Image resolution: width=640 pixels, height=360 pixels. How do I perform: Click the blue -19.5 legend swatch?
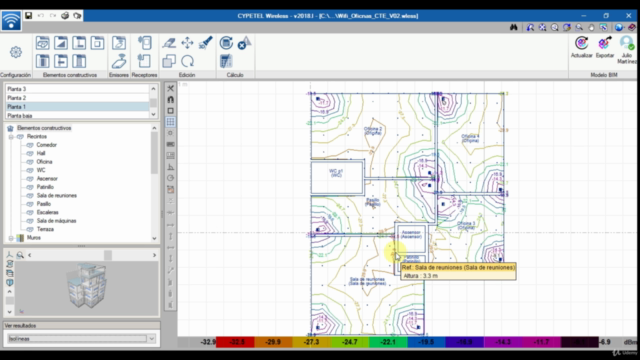pyautogui.click(x=427, y=342)
